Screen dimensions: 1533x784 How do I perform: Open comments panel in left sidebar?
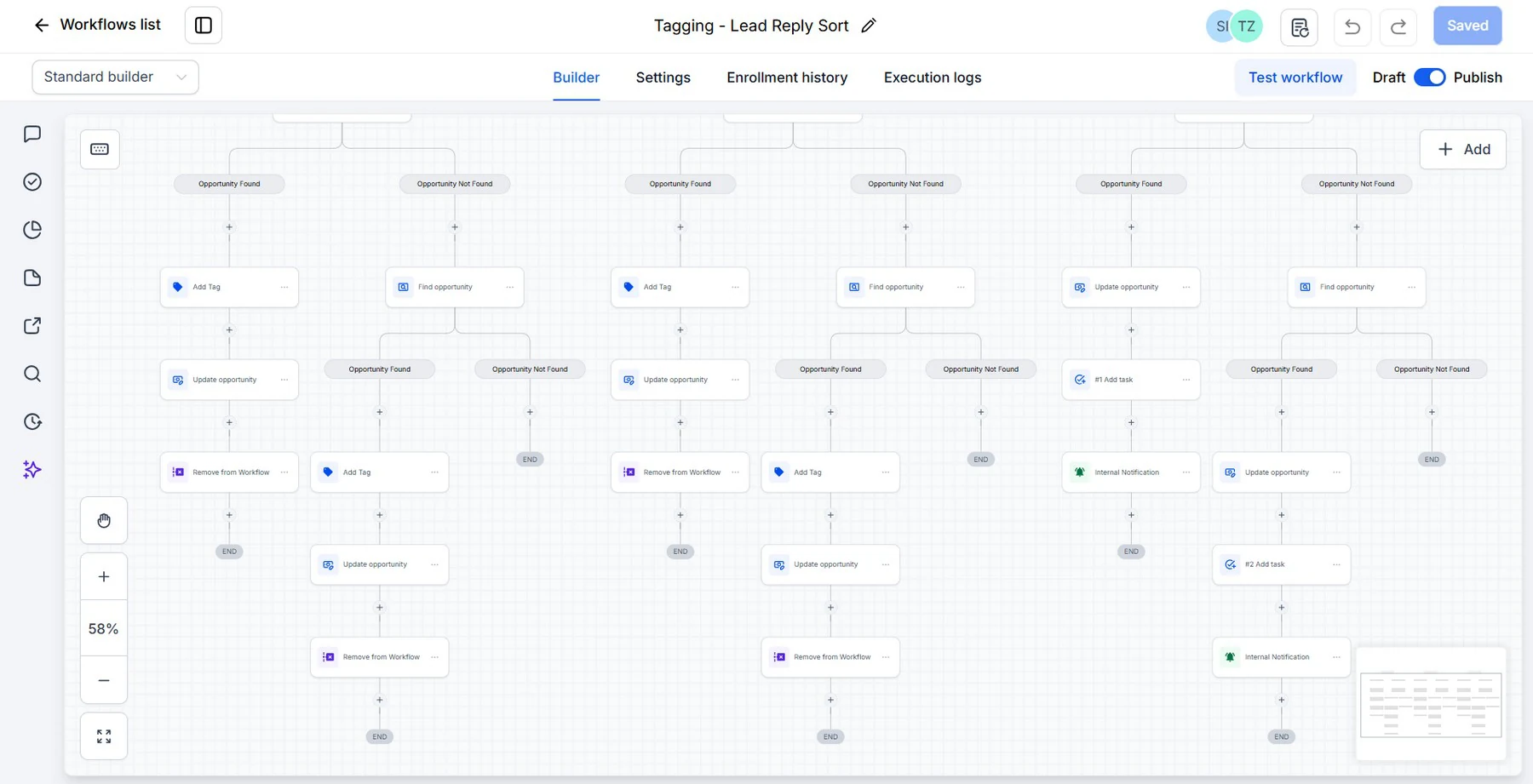tap(32, 134)
